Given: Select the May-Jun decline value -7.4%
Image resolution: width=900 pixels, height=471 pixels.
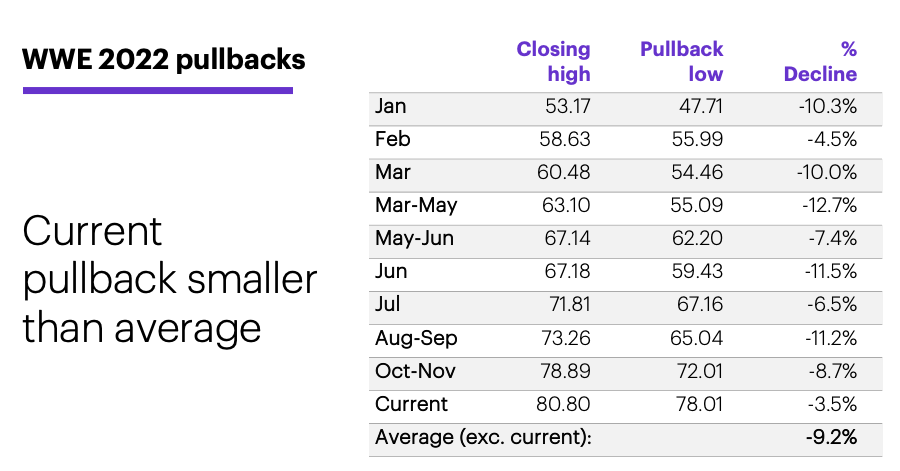Looking at the screenshot, I should tap(832, 238).
